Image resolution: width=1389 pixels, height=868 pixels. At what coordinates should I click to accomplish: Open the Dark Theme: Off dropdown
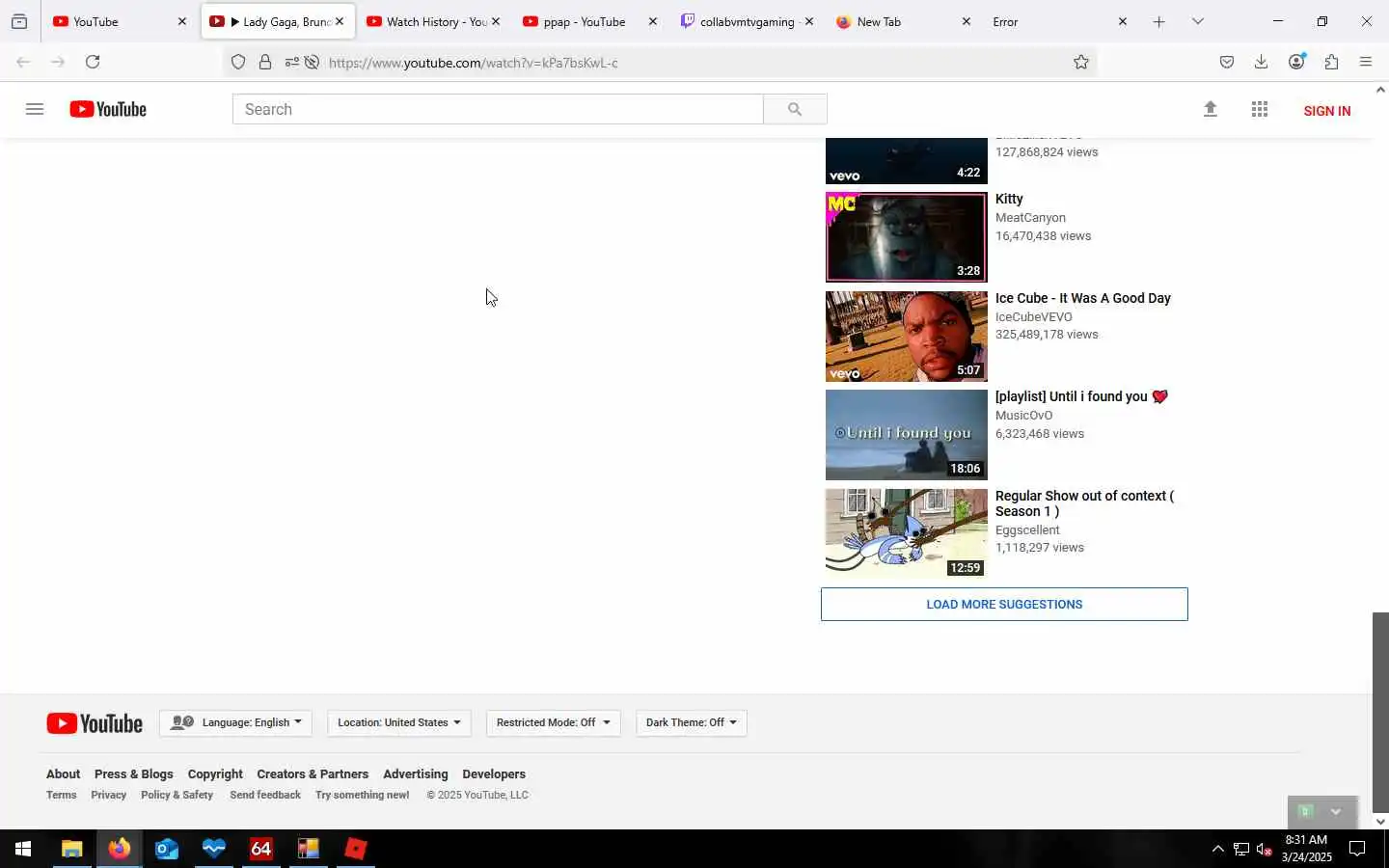pyautogui.click(x=692, y=722)
